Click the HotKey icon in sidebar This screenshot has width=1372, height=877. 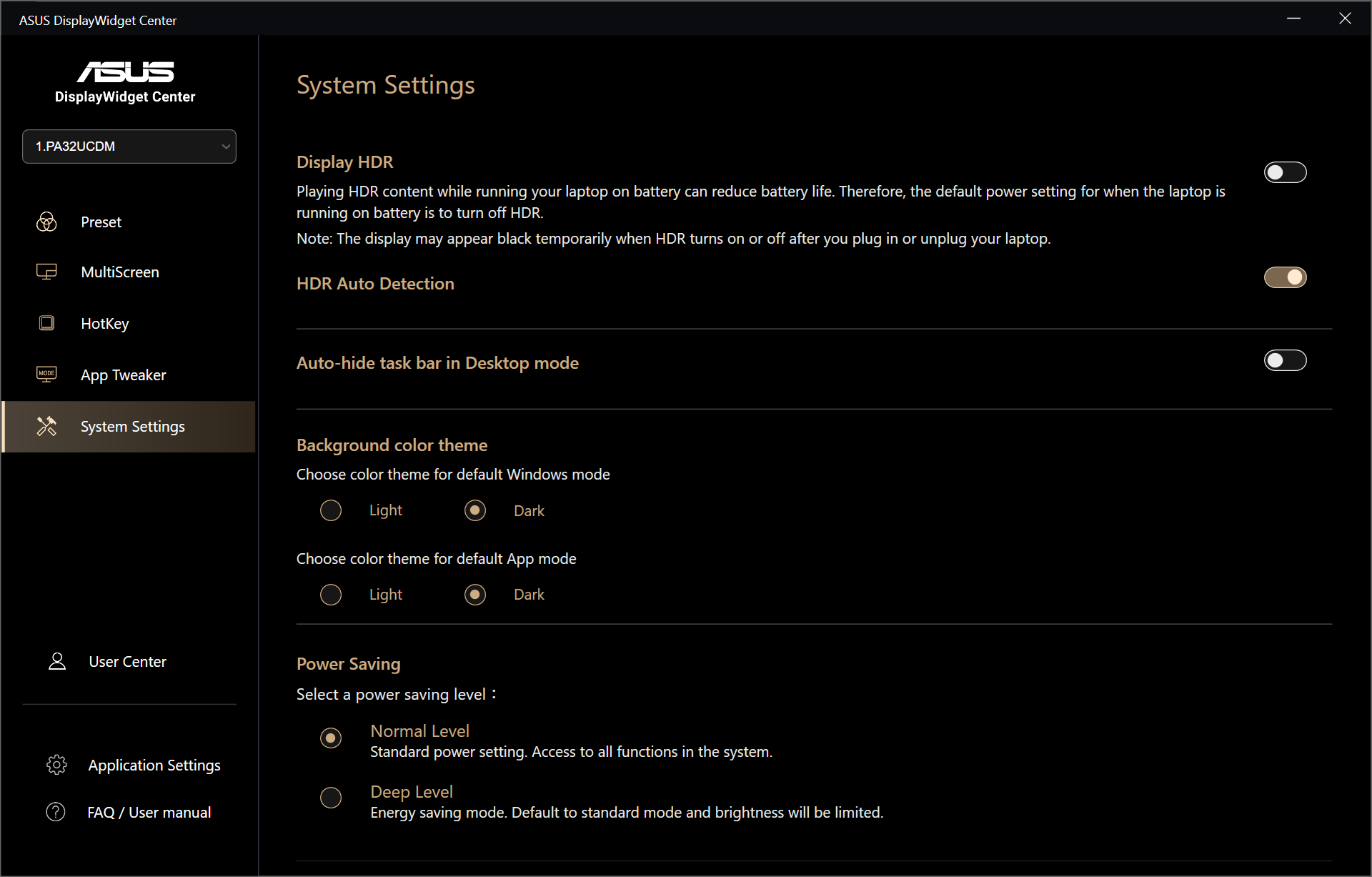tap(46, 323)
